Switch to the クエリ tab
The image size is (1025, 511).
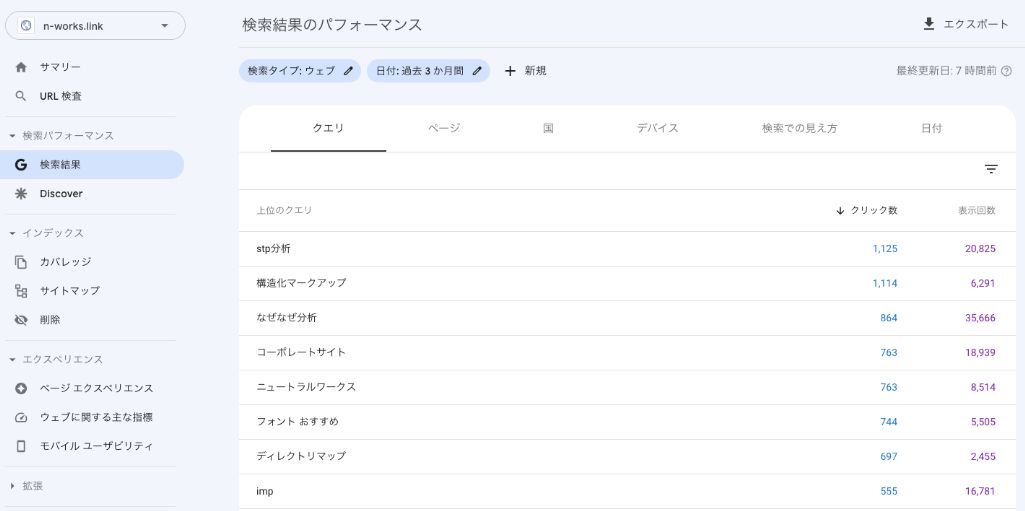[328, 128]
